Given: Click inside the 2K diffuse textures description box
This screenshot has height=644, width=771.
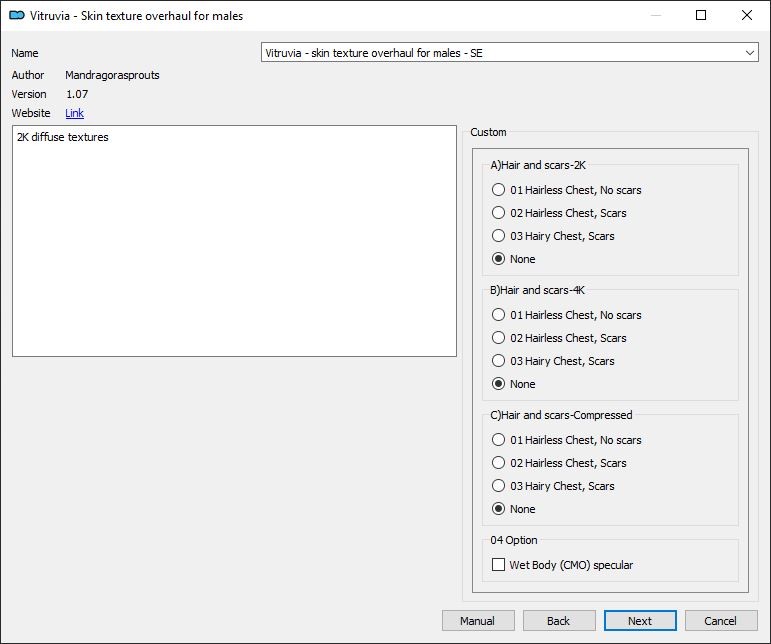Looking at the screenshot, I should (234, 240).
